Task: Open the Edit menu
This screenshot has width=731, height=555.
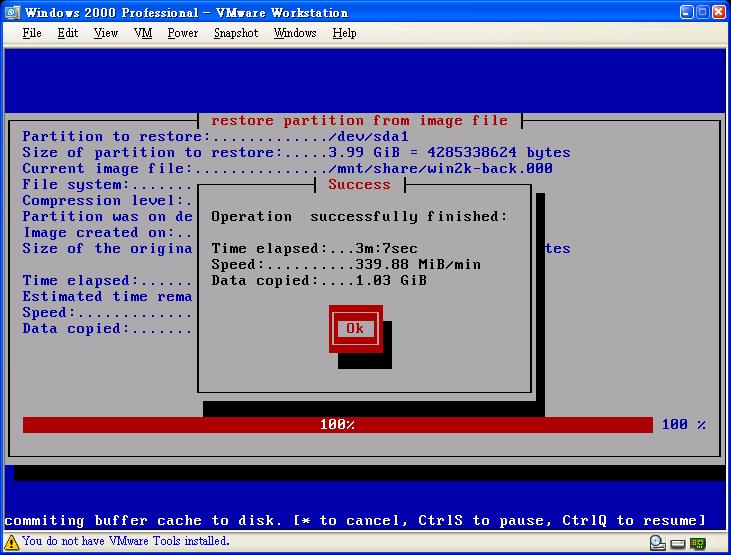Action: (x=68, y=33)
